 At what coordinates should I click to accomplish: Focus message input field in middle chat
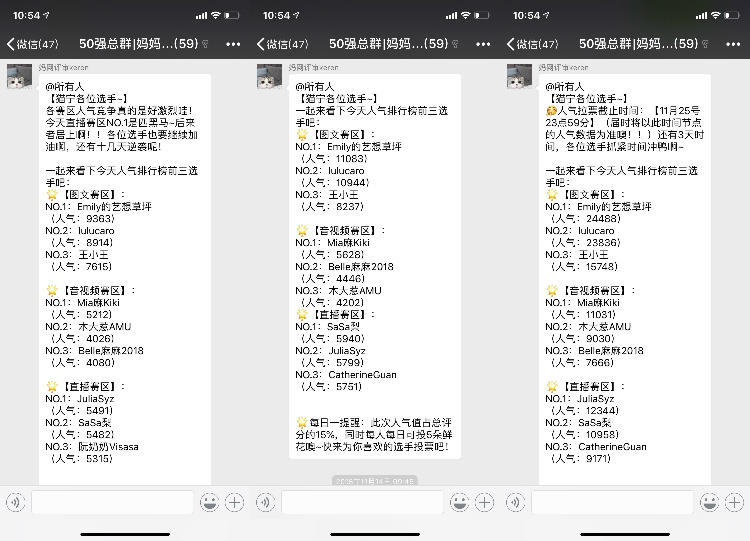pyautogui.click(x=362, y=502)
